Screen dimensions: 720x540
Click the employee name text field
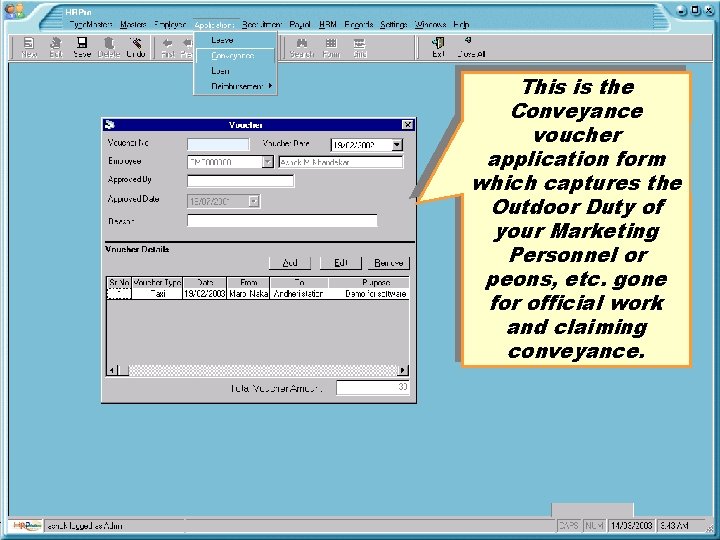click(341, 162)
